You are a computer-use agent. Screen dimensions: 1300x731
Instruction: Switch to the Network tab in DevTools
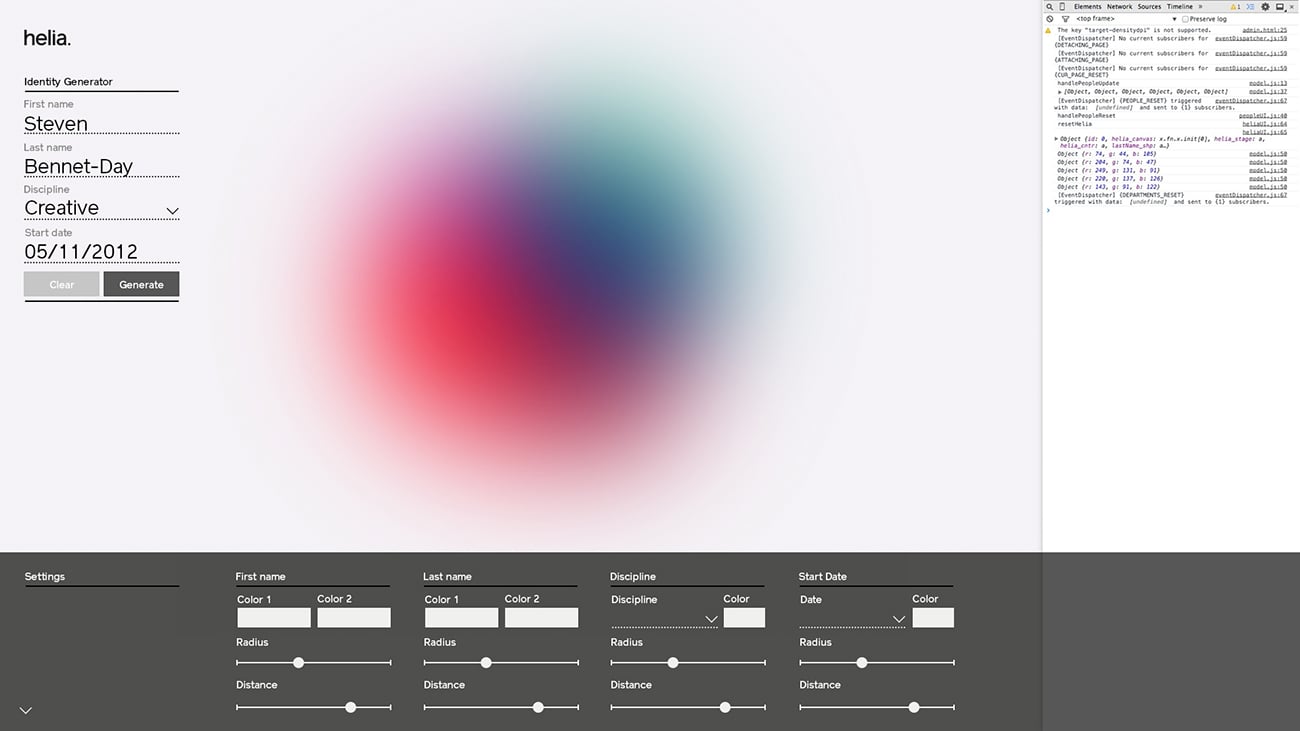point(1119,7)
